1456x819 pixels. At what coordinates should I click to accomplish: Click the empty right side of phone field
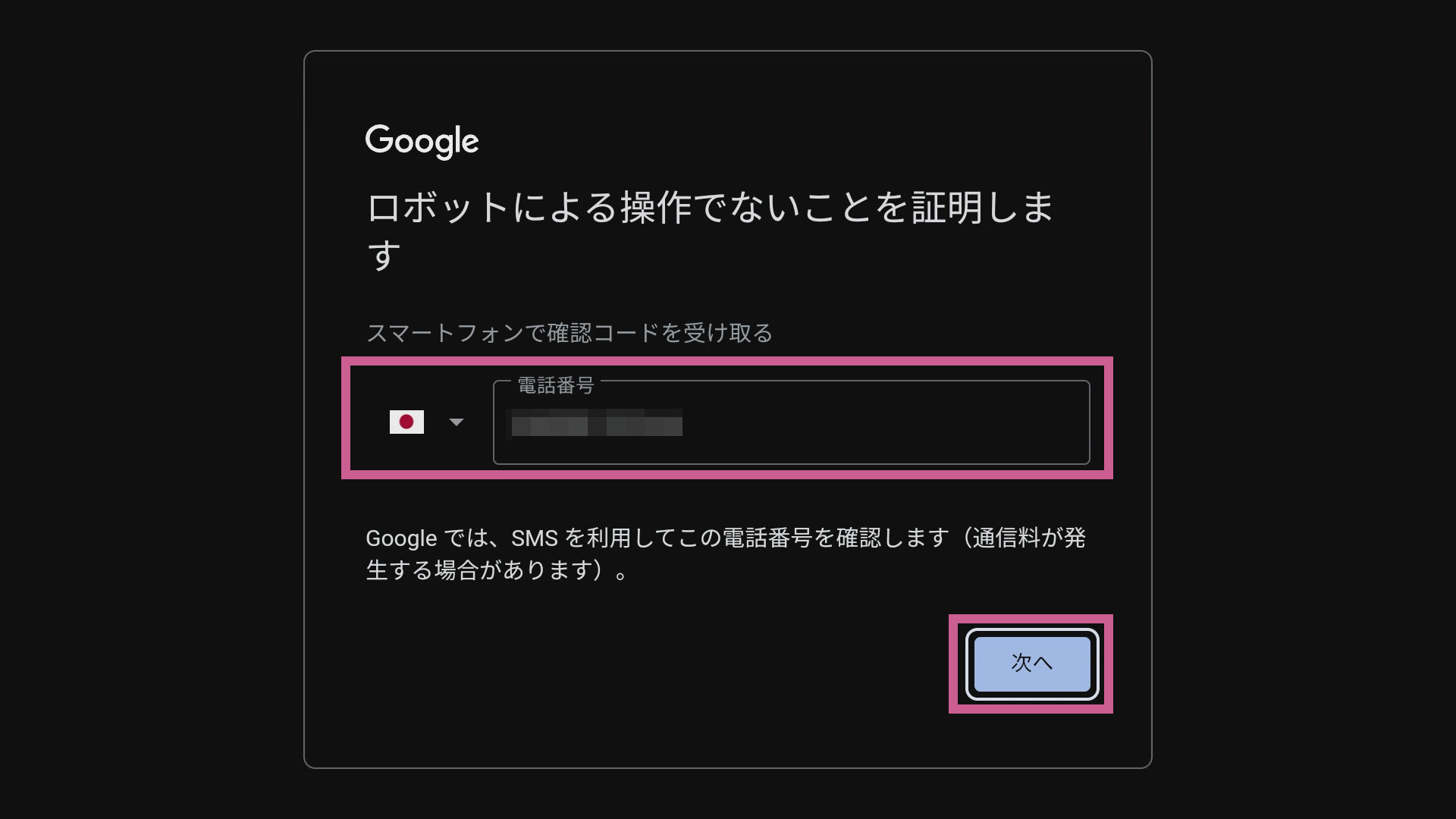pos(886,422)
